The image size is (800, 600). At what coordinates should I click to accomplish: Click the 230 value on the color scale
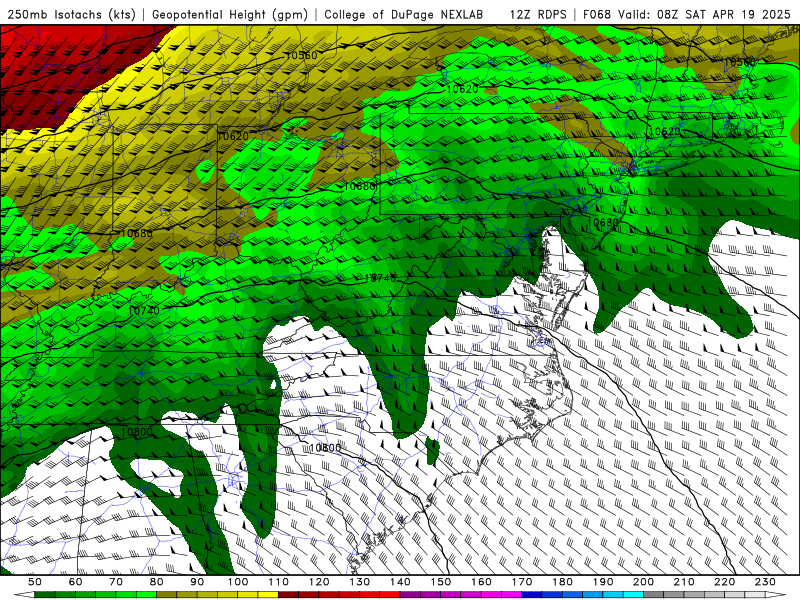point(766,582)
